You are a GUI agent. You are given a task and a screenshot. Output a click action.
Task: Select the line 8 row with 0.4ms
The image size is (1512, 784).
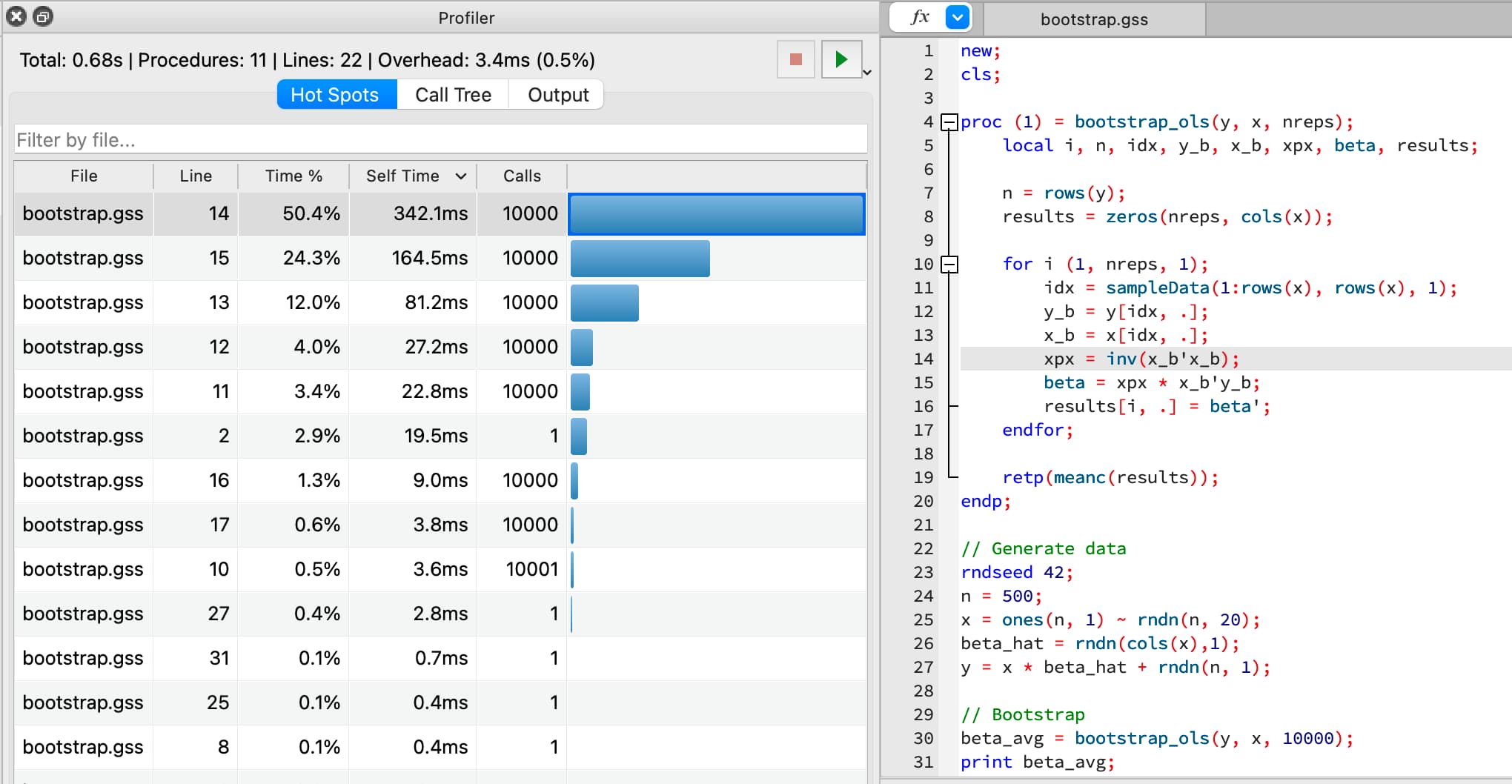[x=440, y=748]
